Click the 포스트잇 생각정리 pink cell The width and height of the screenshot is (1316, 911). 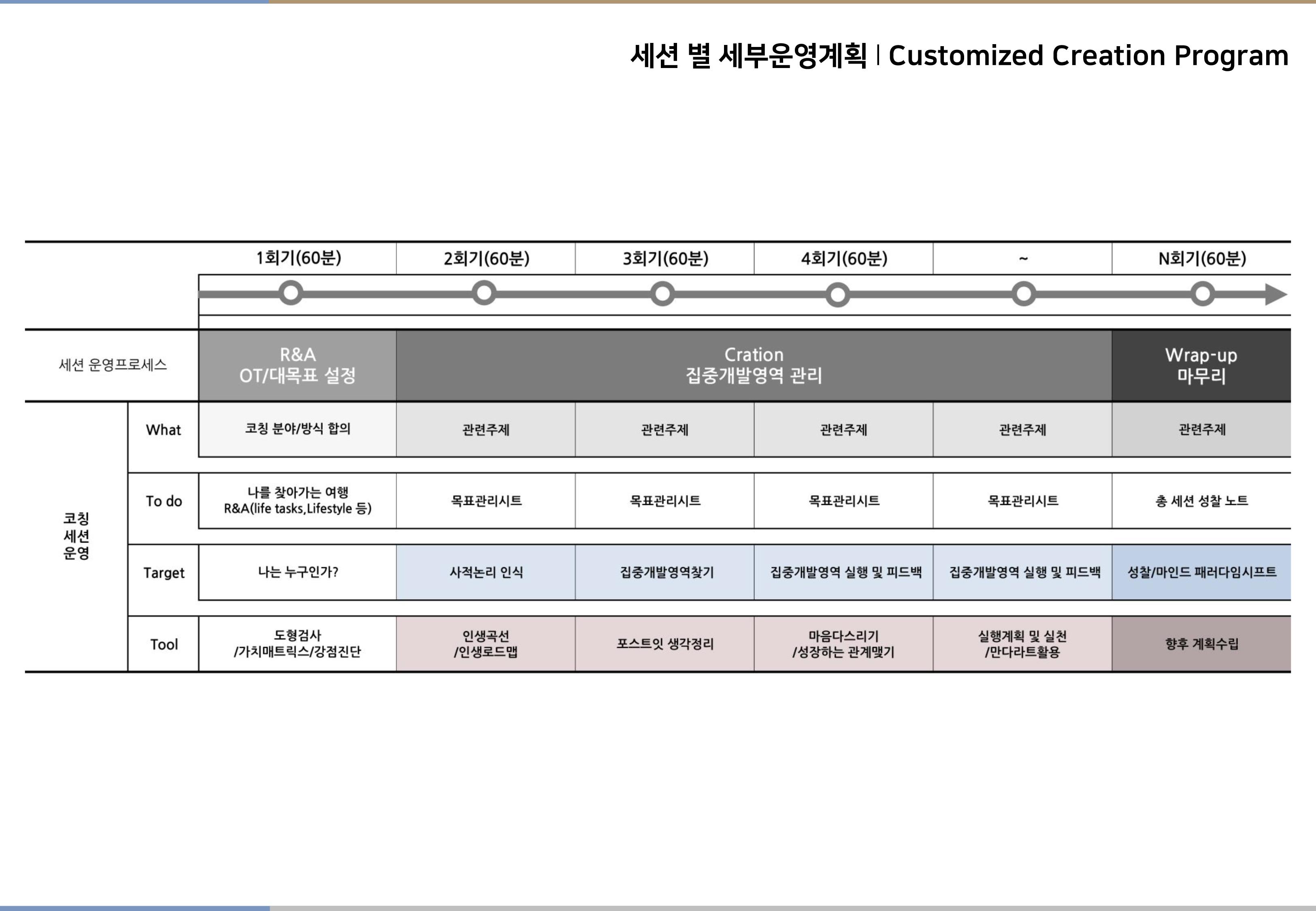664,644
